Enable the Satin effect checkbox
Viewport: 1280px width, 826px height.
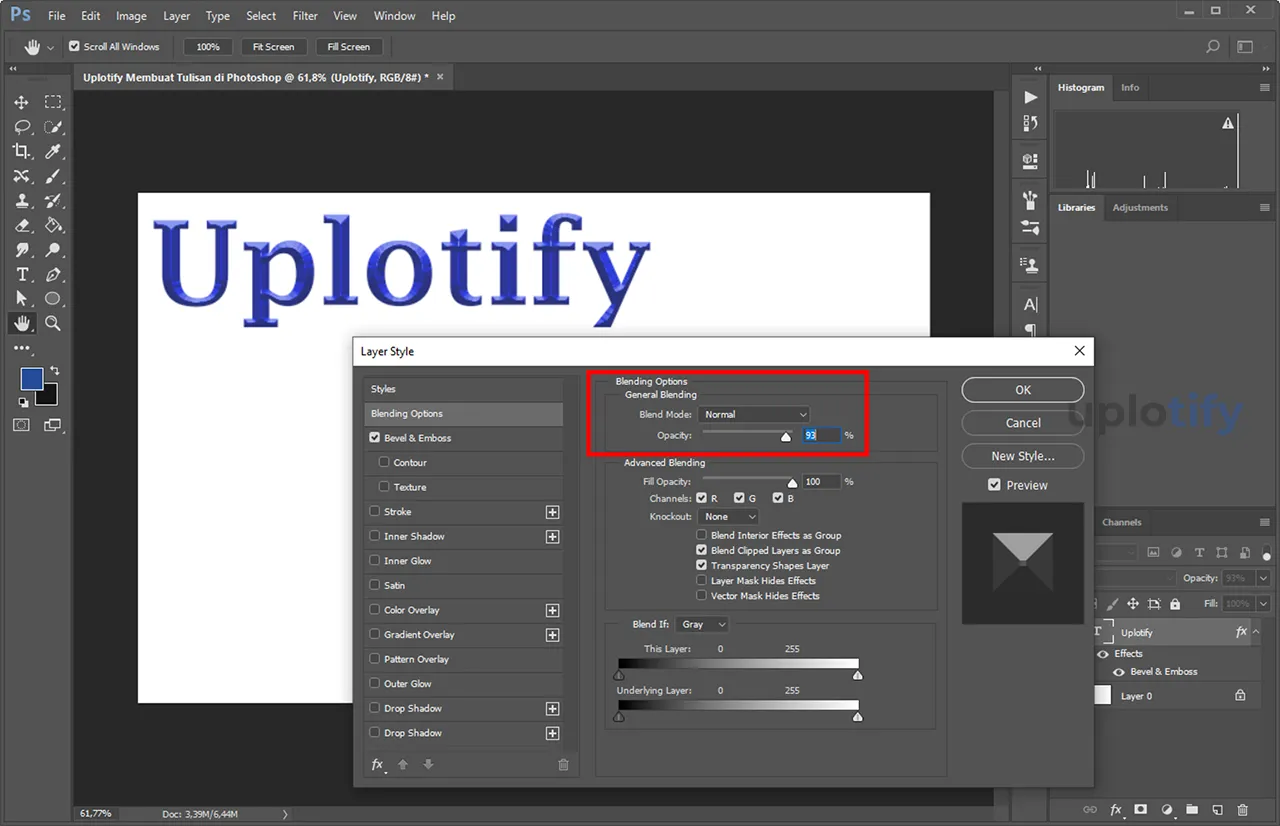(x=375, y=585)
